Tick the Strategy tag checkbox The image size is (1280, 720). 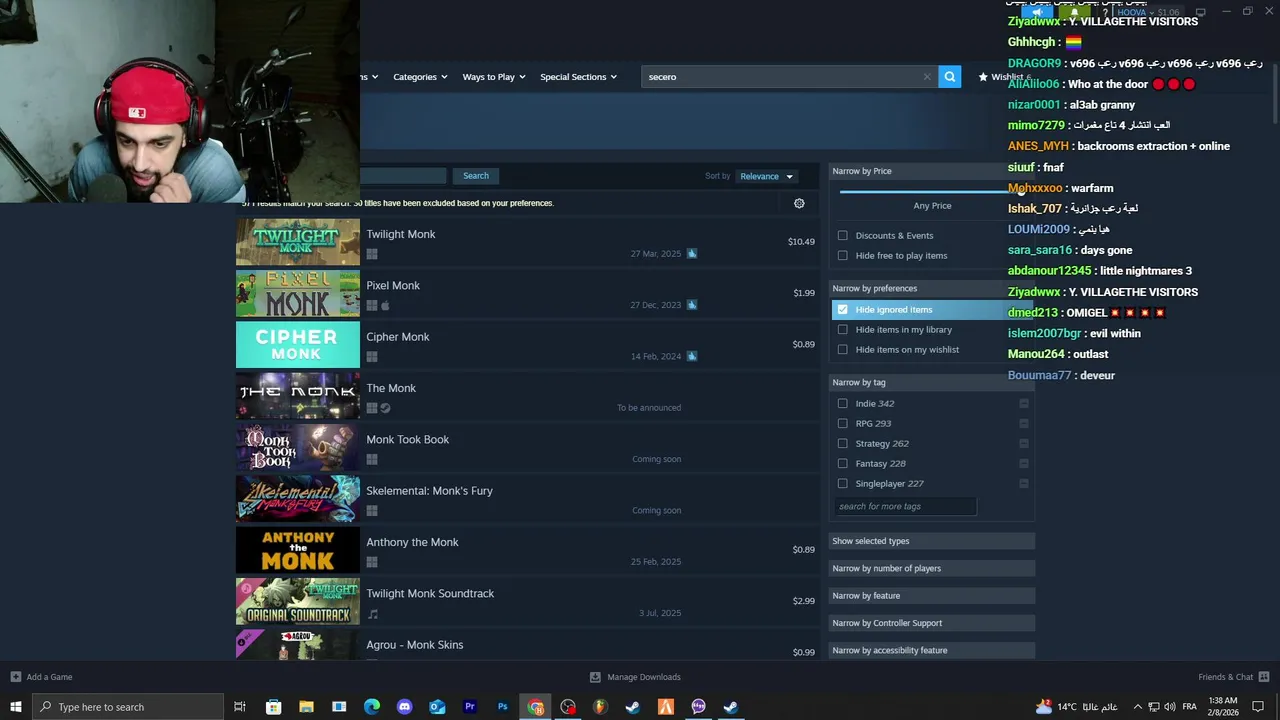[843, 444]
